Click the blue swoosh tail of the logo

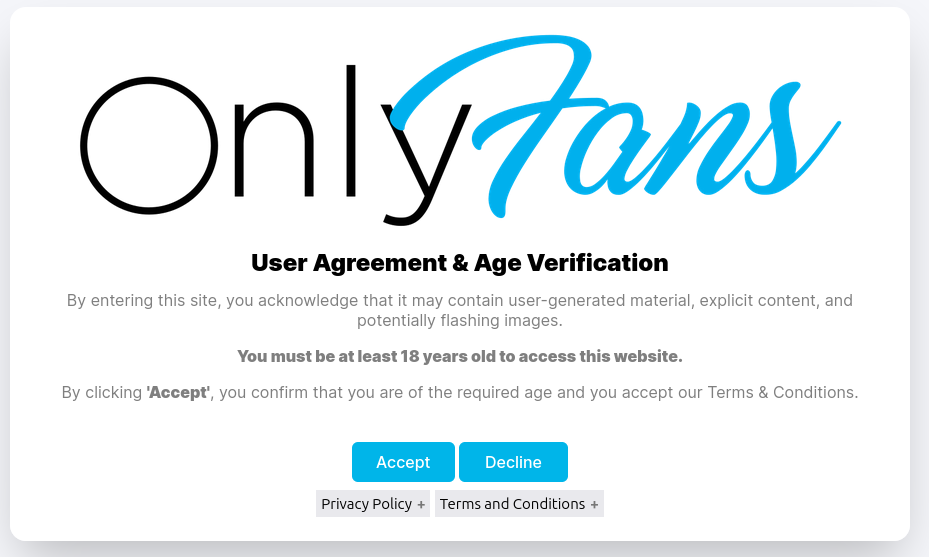[x=818, y=155]
